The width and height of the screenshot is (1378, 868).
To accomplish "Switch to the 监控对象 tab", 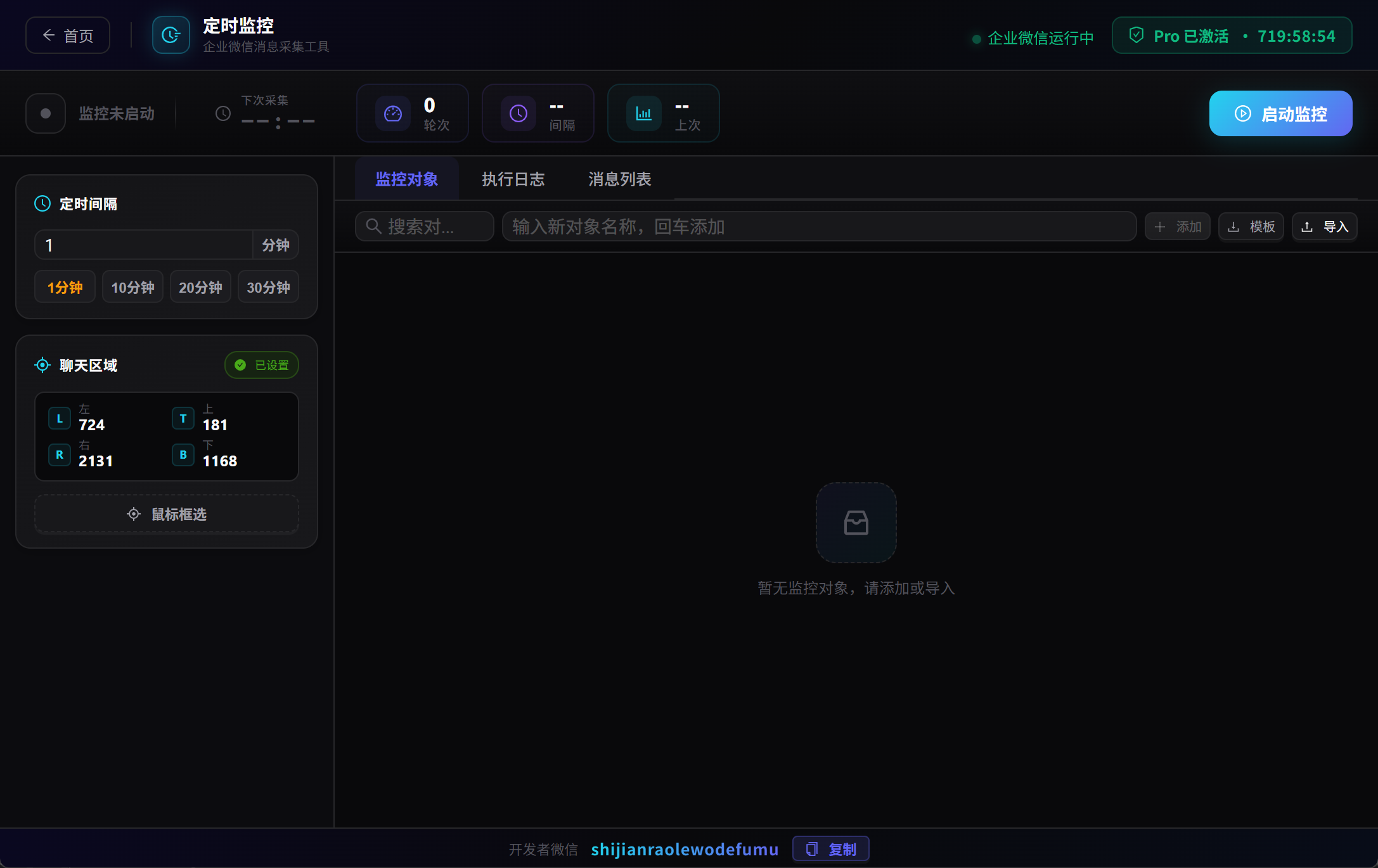I will coord(407,179).
